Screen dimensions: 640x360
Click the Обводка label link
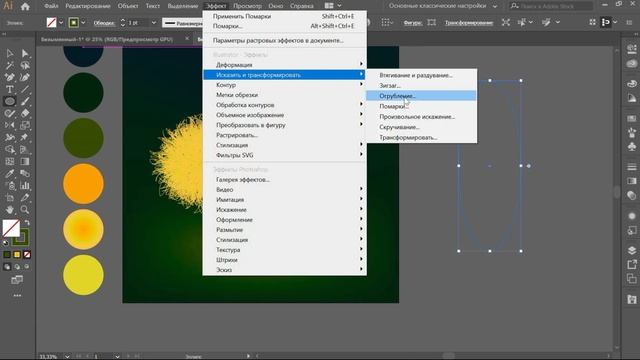pyautogui.click(x=104, y=23)
